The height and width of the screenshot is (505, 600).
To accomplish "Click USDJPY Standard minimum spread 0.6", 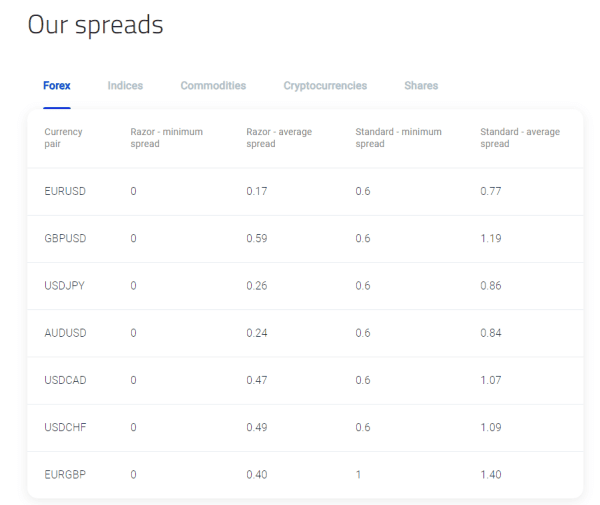I will (363, 285).
